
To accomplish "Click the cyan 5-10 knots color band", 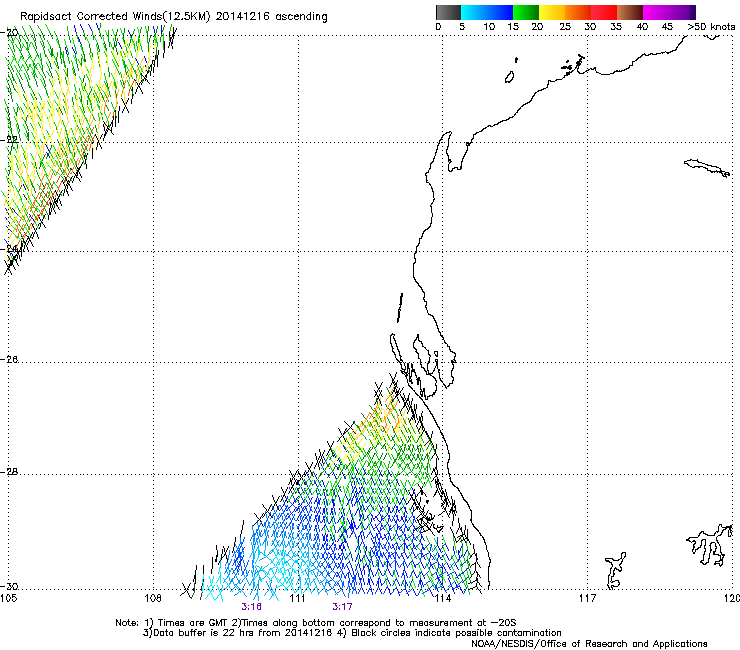I will [474, 12].
